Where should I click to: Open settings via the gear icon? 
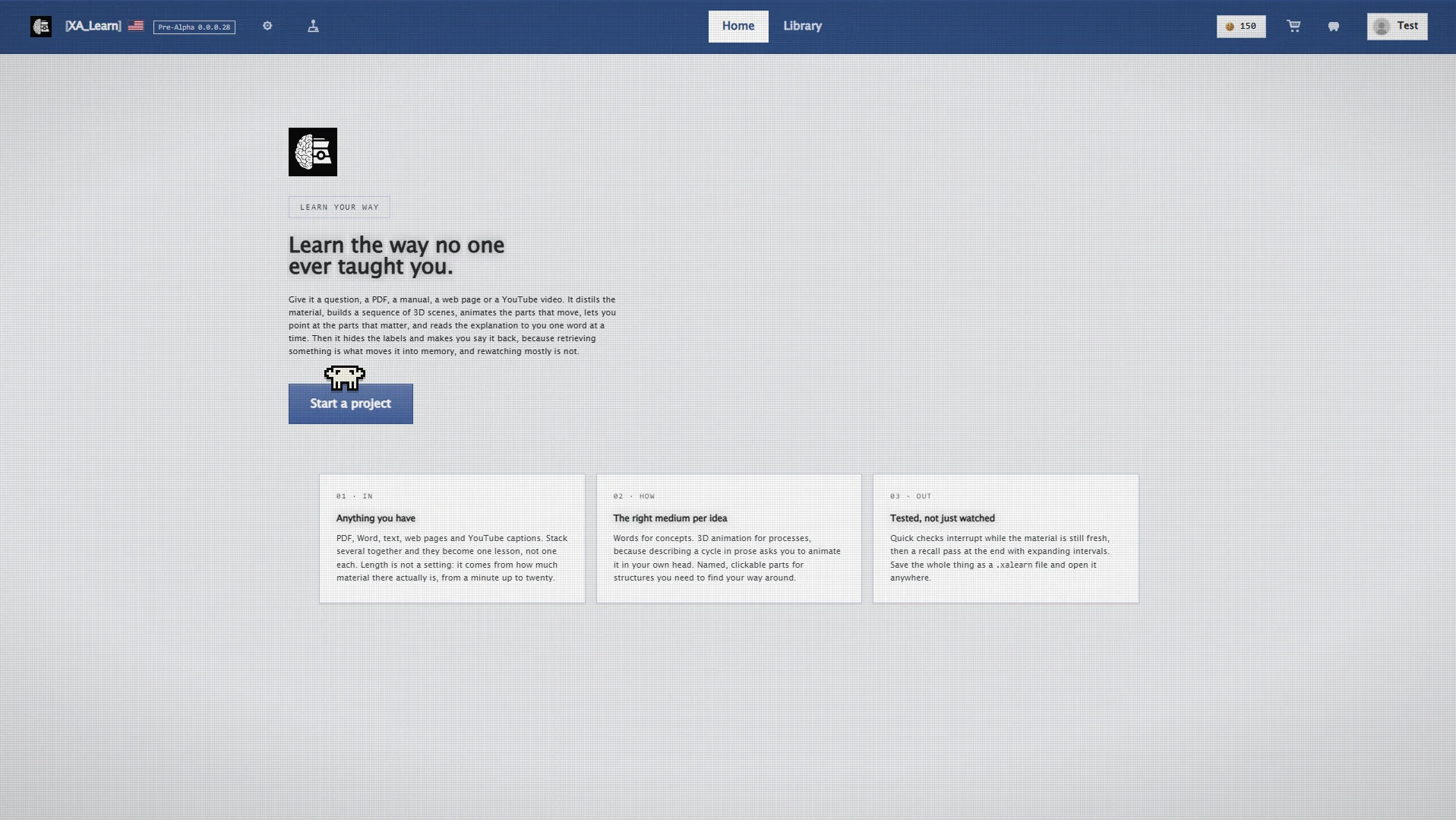point(267,26)
